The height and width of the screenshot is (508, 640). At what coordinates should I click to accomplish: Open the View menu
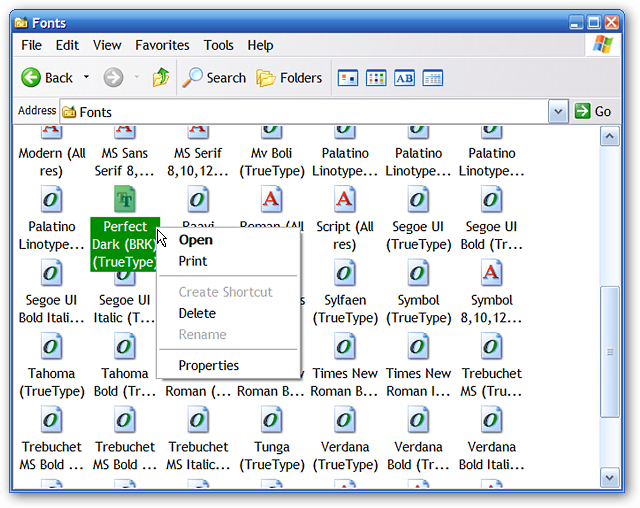107,45
